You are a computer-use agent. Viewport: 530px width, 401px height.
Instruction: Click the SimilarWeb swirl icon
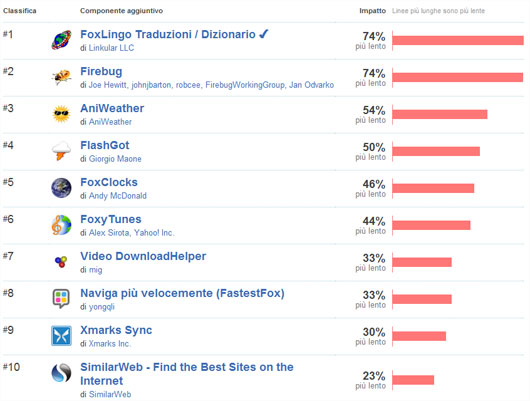click(x=62, y=373)
